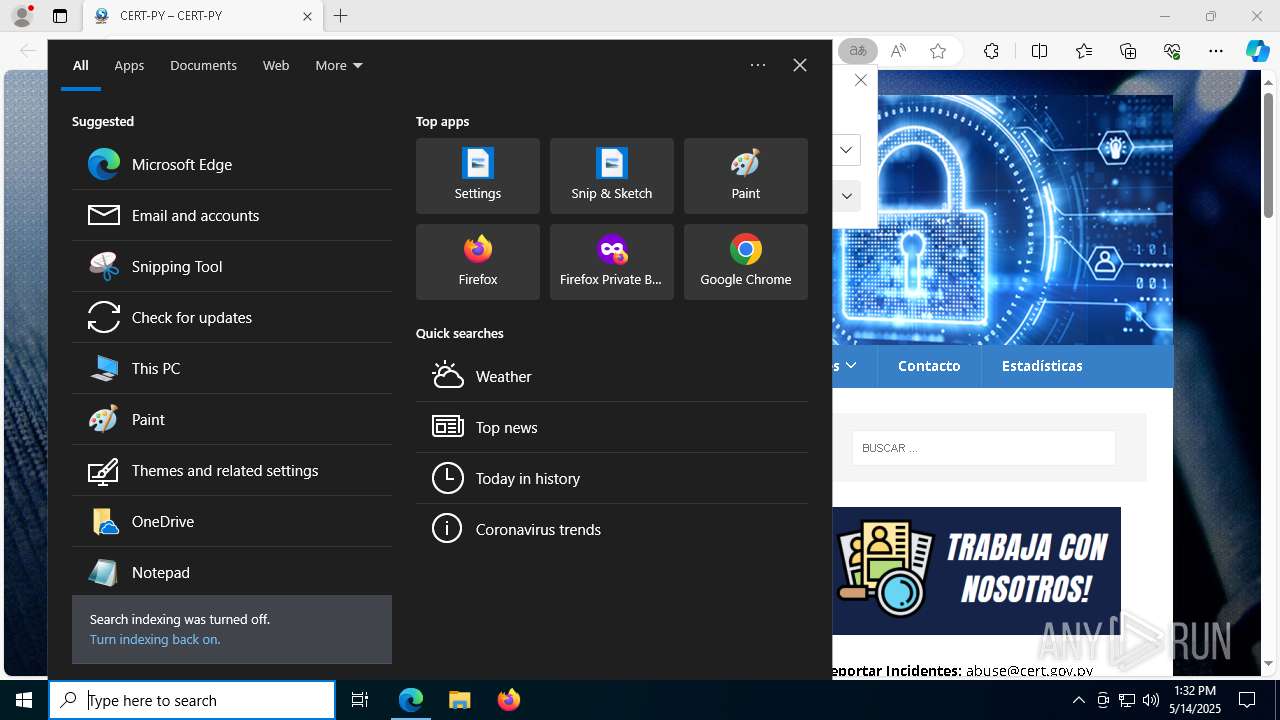Open Today in history quick search
The width and height of the screenshot is (1280, 720).
(612, 478)
